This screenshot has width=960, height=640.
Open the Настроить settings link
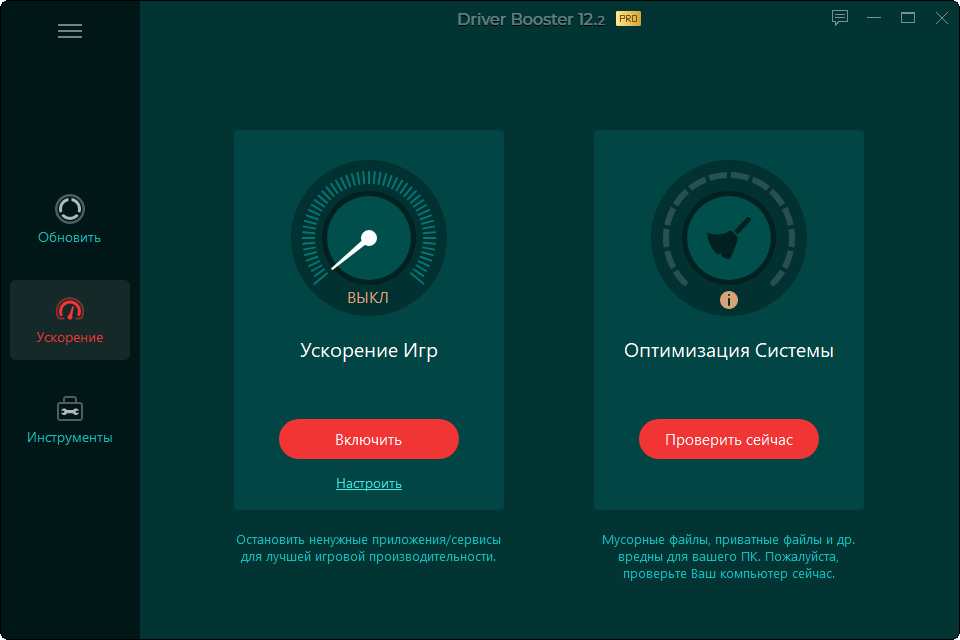(x=369, y=483)
